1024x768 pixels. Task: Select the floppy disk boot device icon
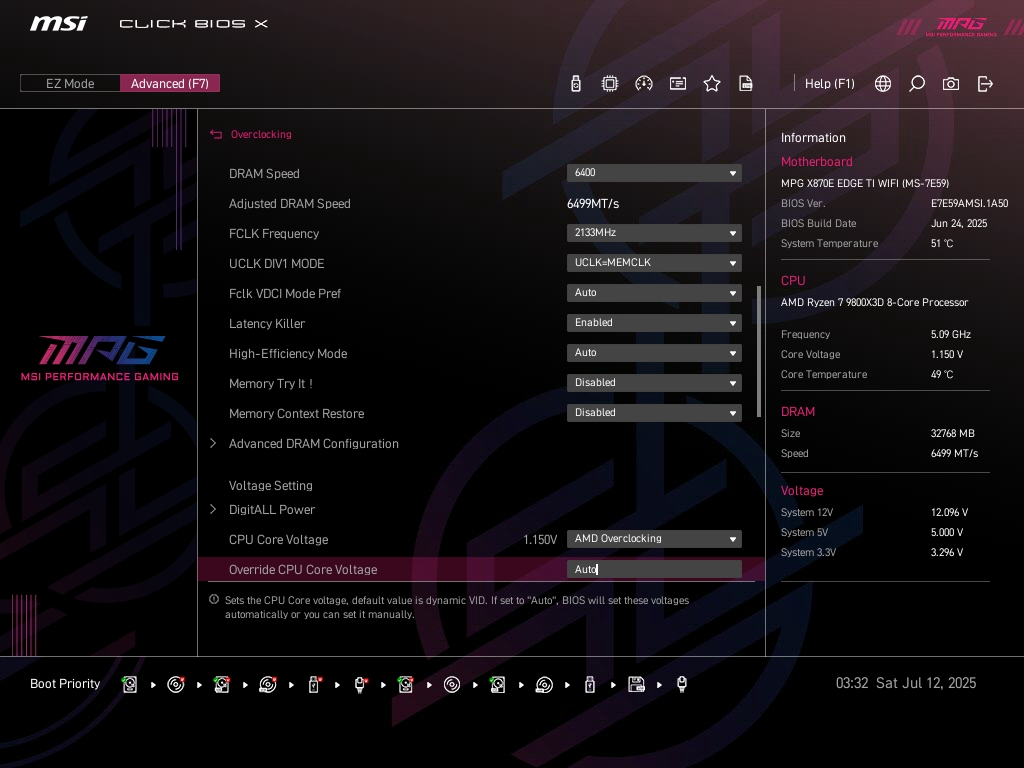[636, 684]
